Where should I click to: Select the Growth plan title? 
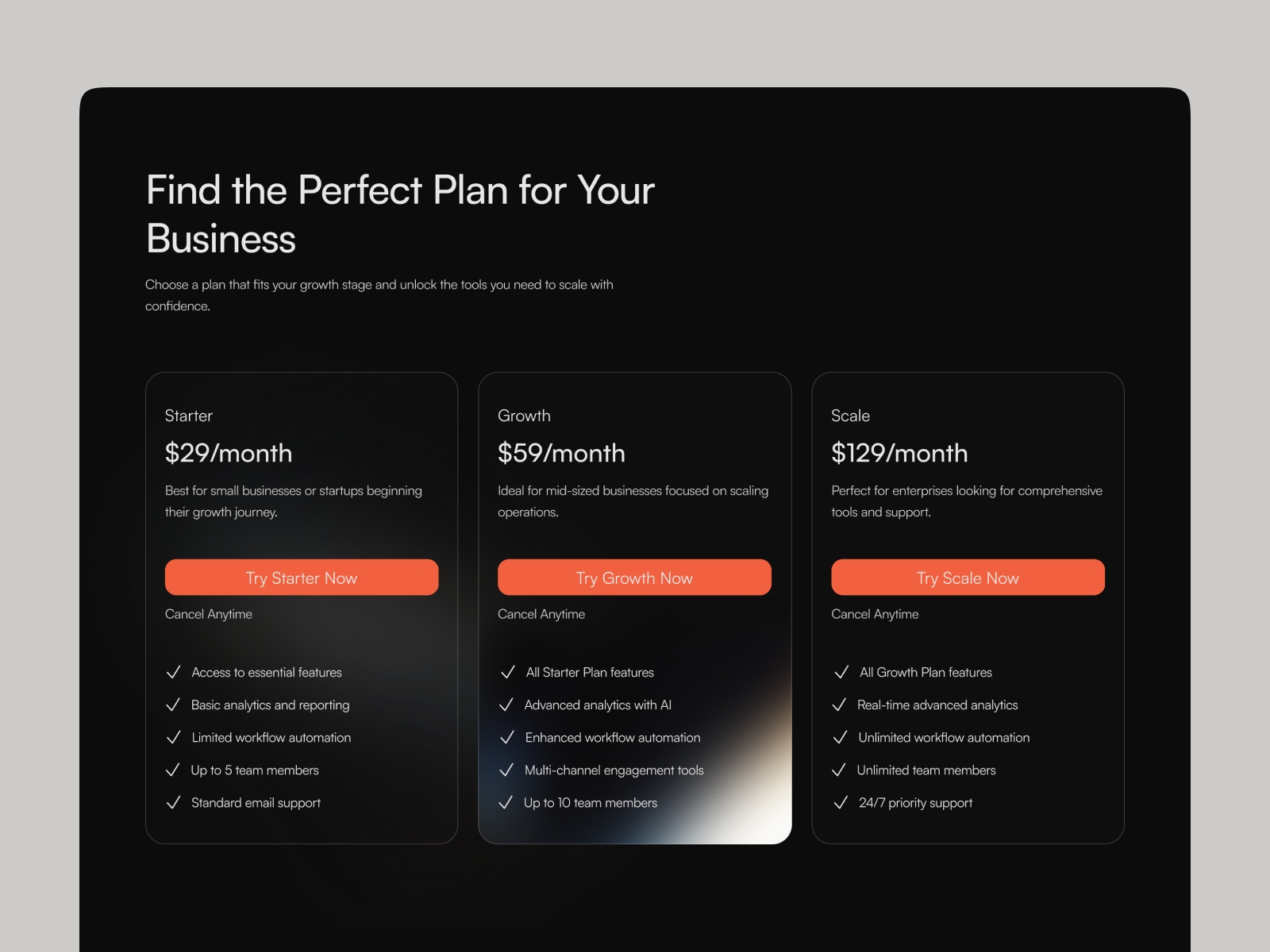525,415
